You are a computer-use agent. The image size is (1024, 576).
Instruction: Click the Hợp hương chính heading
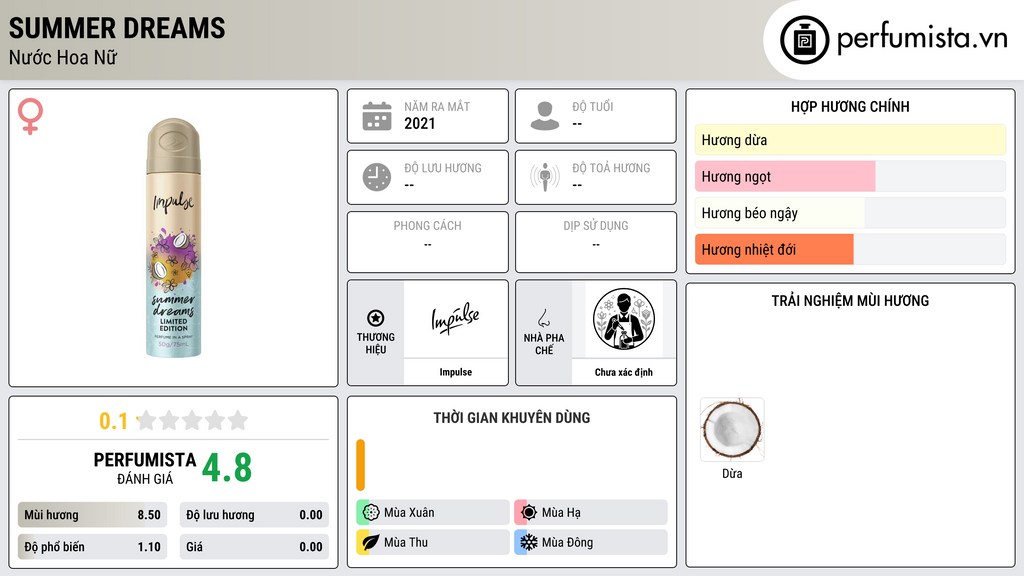click(850, 106)
